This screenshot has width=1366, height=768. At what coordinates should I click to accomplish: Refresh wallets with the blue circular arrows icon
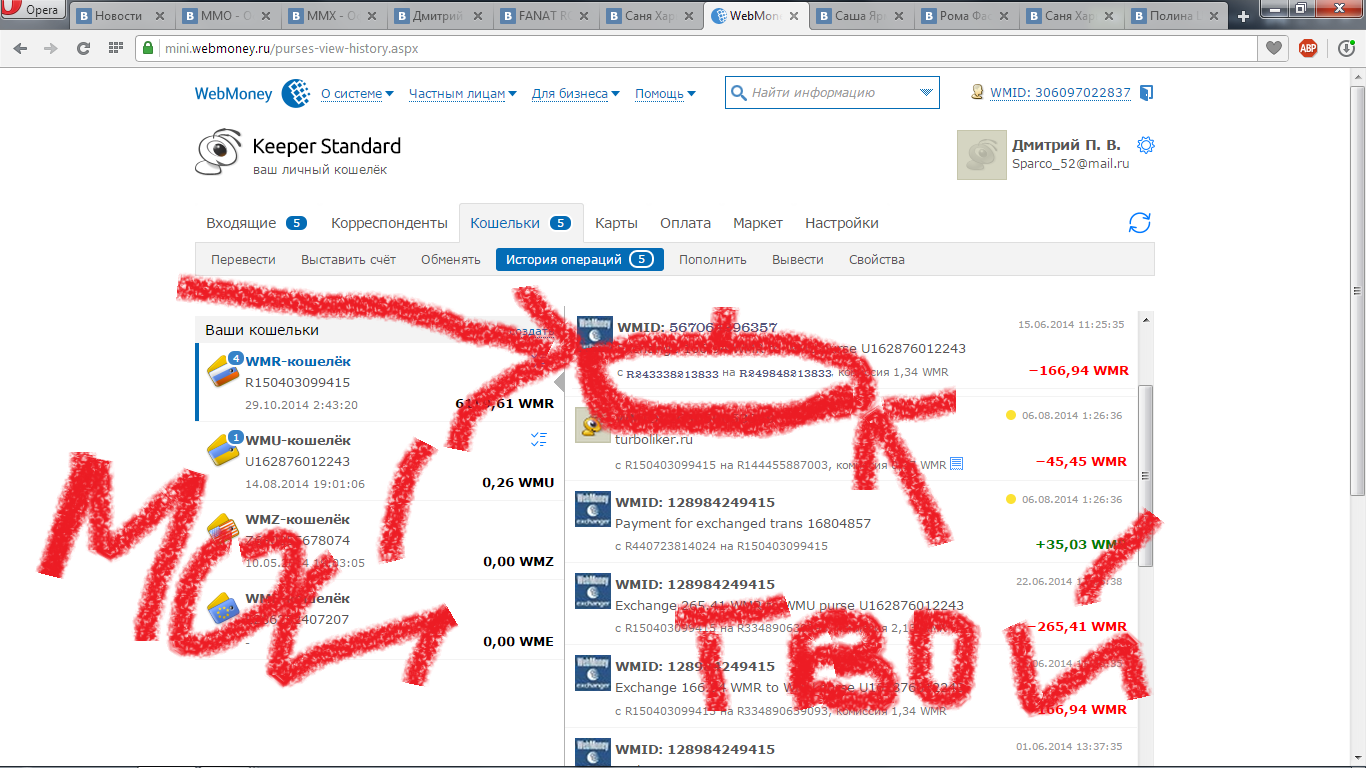coord(1140,223)
